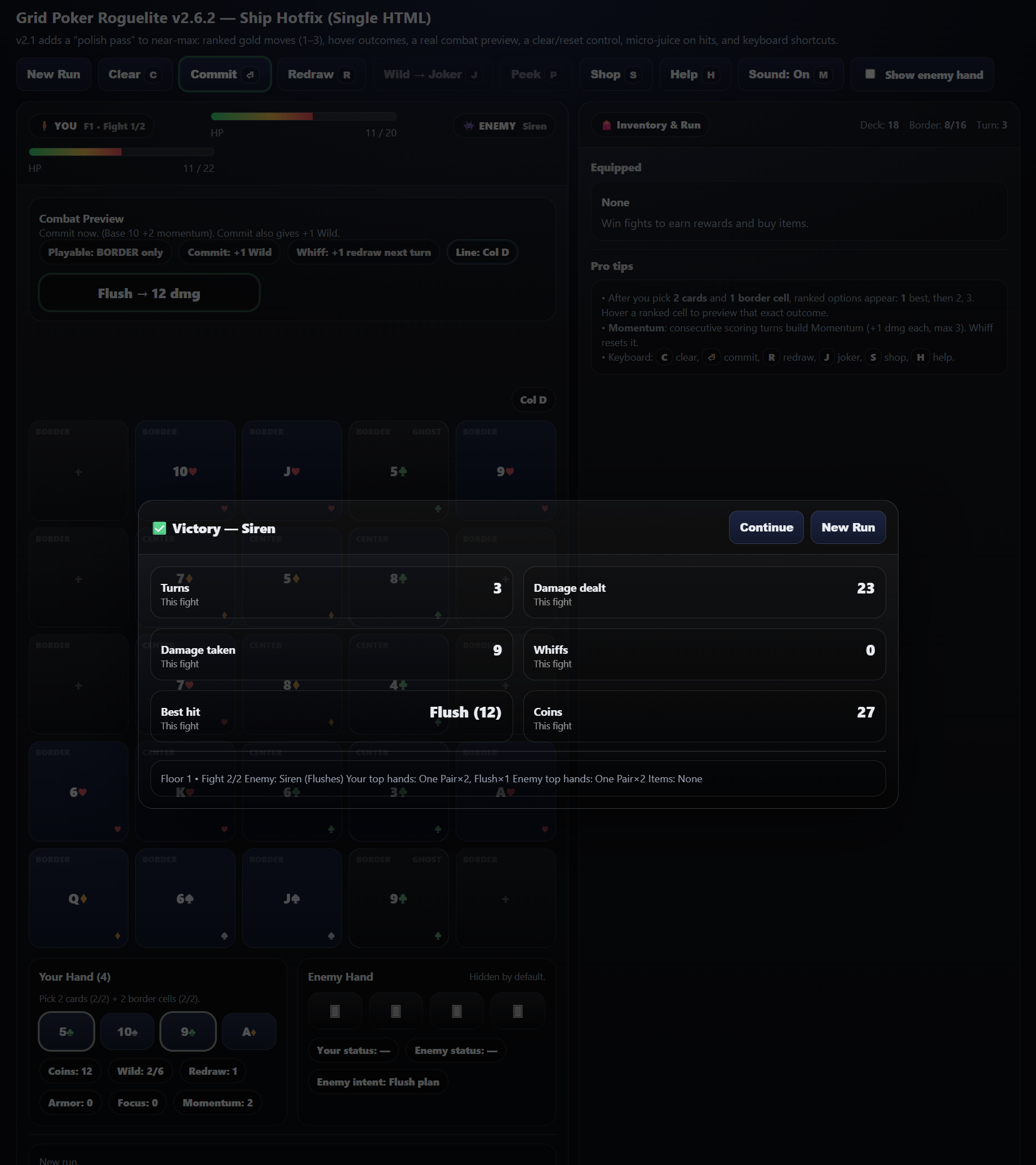Click the 6 of spades border cell
1036x1165 pixels.
[x=185, y=898]
